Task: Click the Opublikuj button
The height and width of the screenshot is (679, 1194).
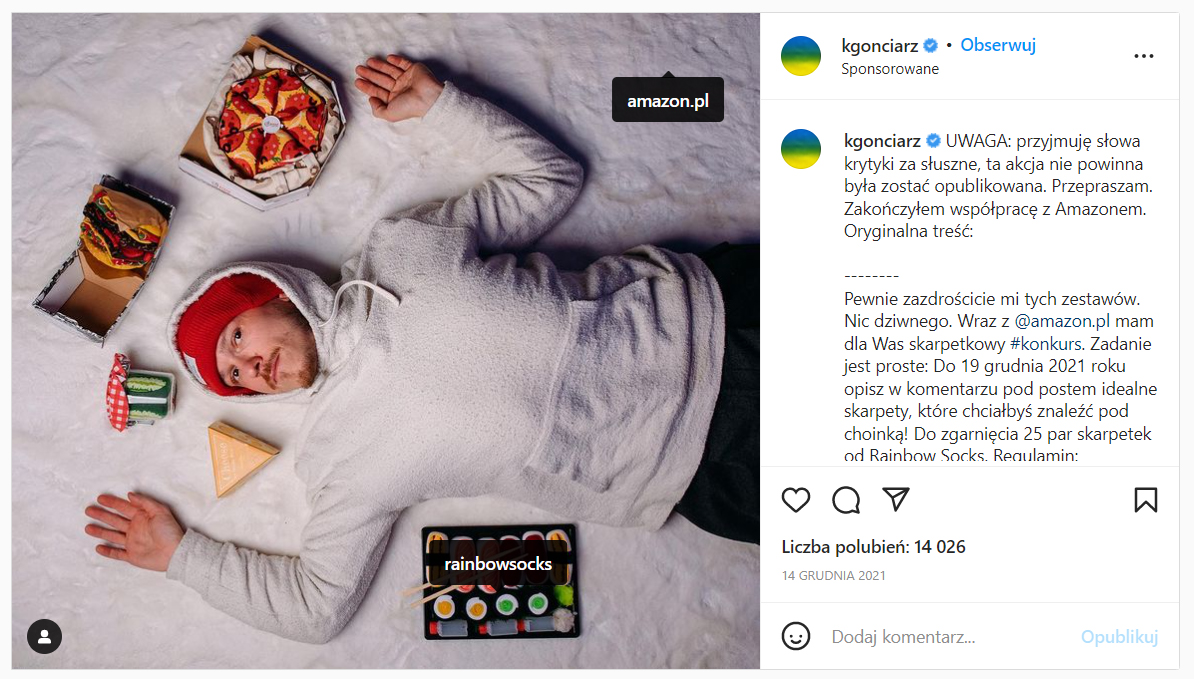Action: pyautogui.click(x=1119, y=636)
